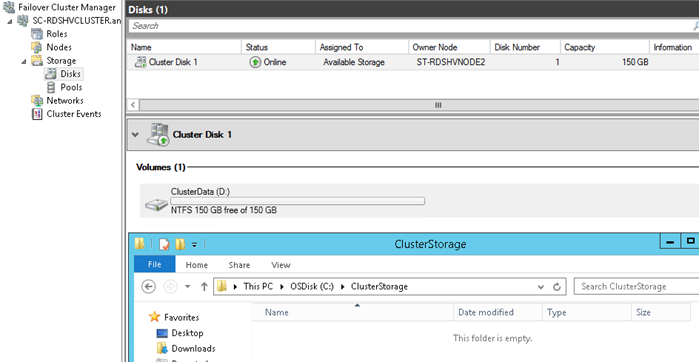Open the View ribbon tab

(281, 265)
